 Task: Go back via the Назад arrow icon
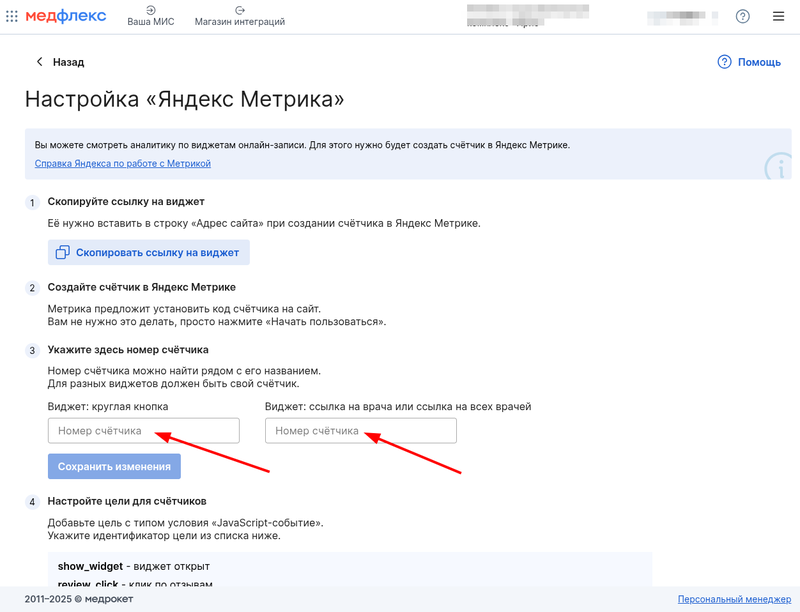(x=39, y=62)
